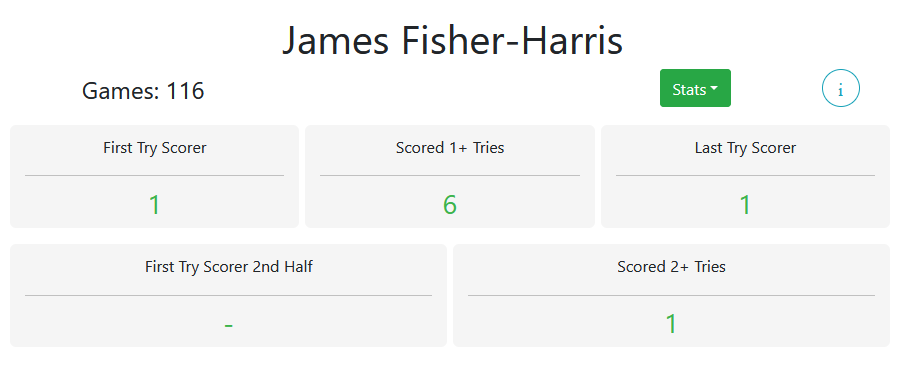Click the dash under First Try Scorer 2nd Half
This screenshot has width=903, height=370.
click(229, 326)
